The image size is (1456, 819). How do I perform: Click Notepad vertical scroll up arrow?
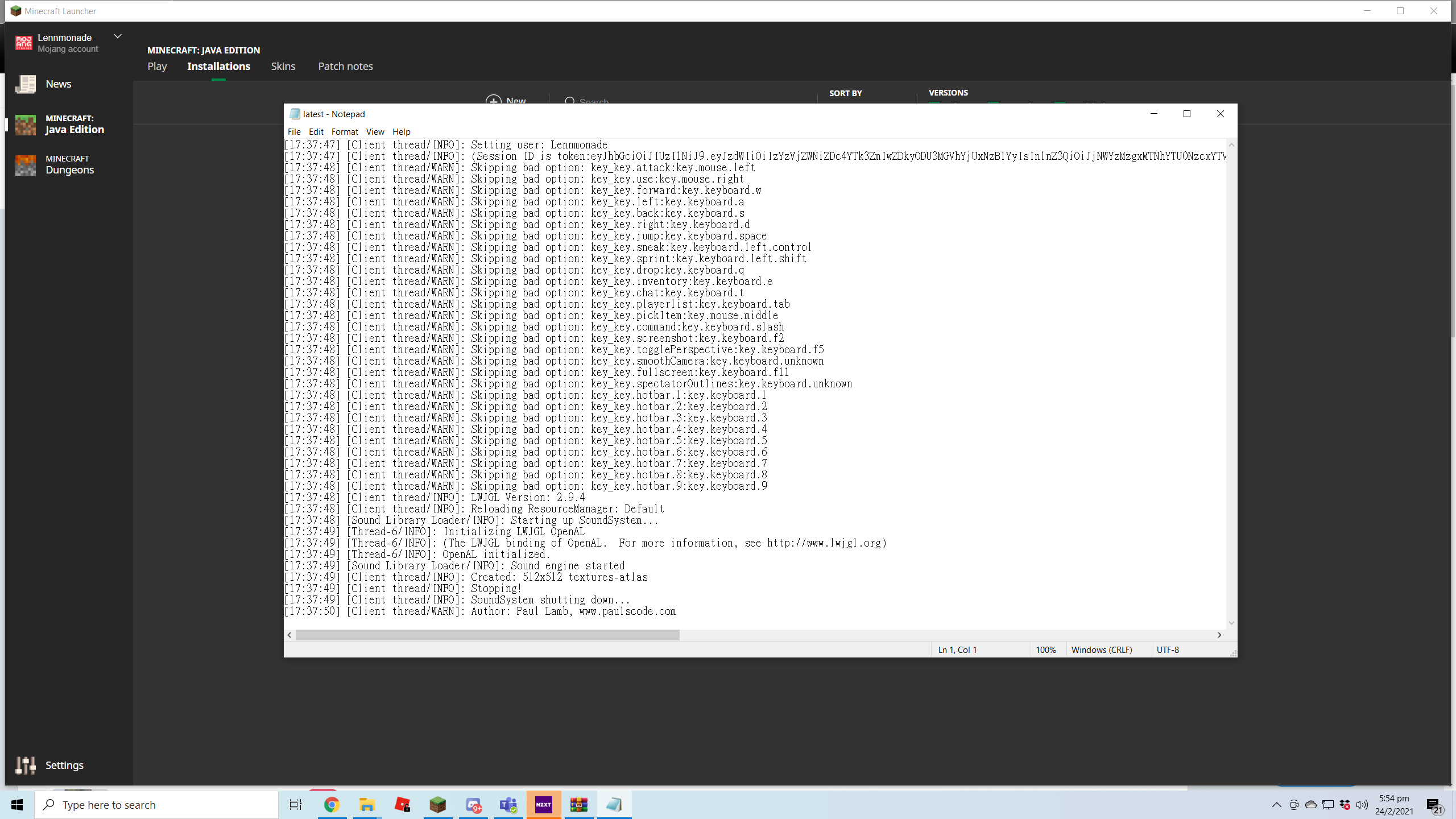(x=1231, y=145)
